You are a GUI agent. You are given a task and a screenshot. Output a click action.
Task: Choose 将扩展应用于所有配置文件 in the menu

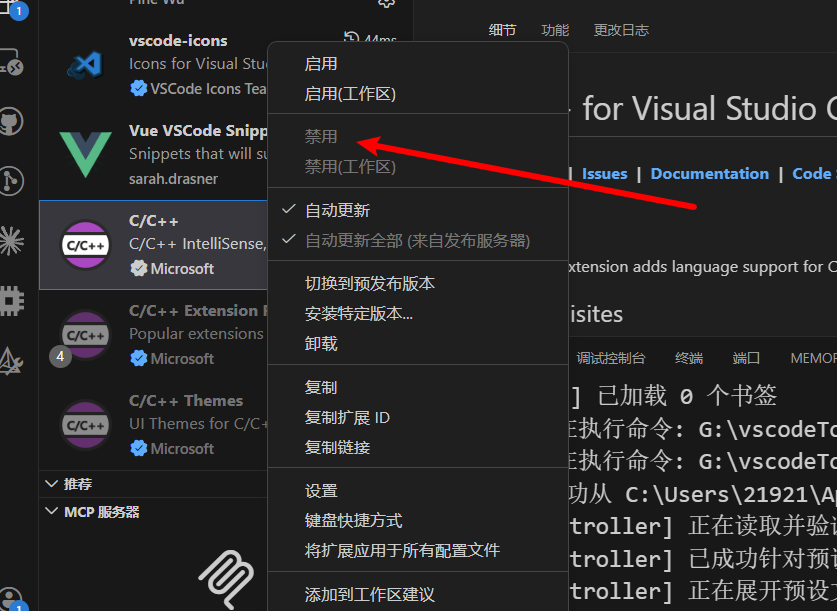tap(417, 551)
